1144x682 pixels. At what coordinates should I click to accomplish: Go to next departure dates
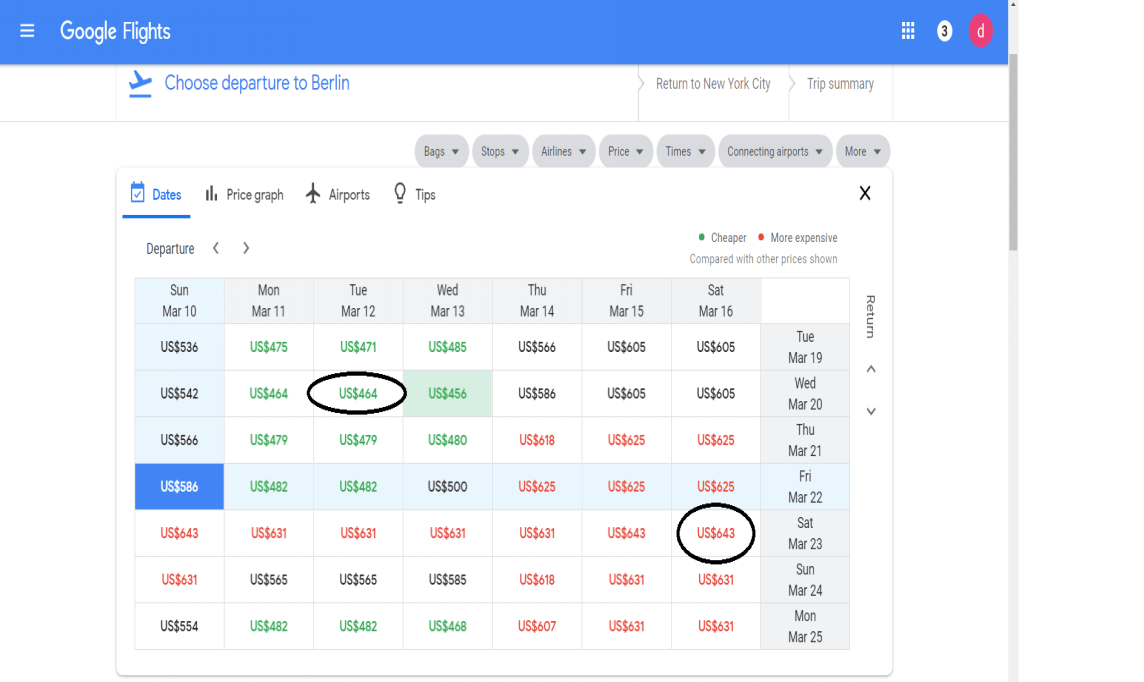pos(246,248)
